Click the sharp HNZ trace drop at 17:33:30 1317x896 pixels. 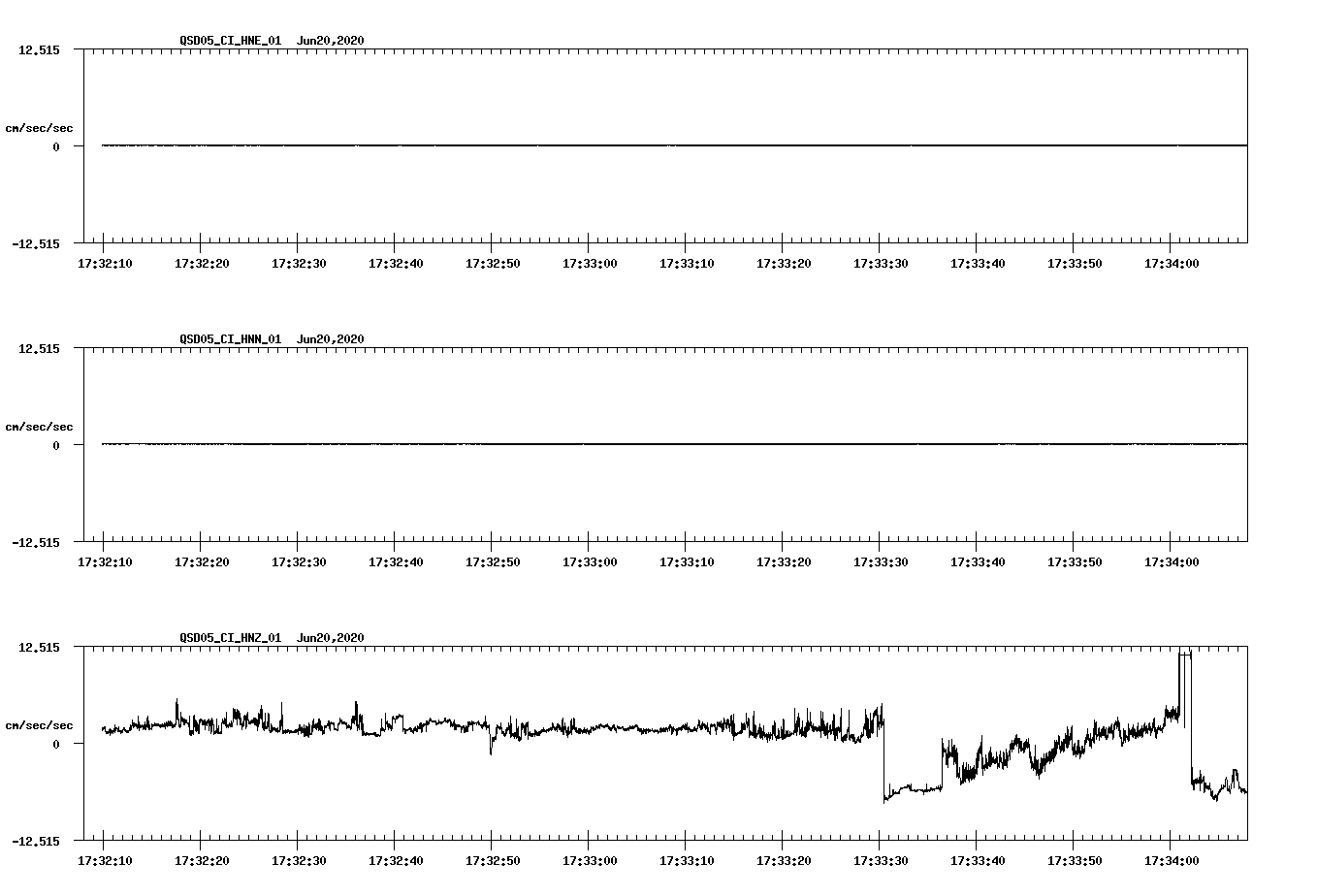point(883,754)
